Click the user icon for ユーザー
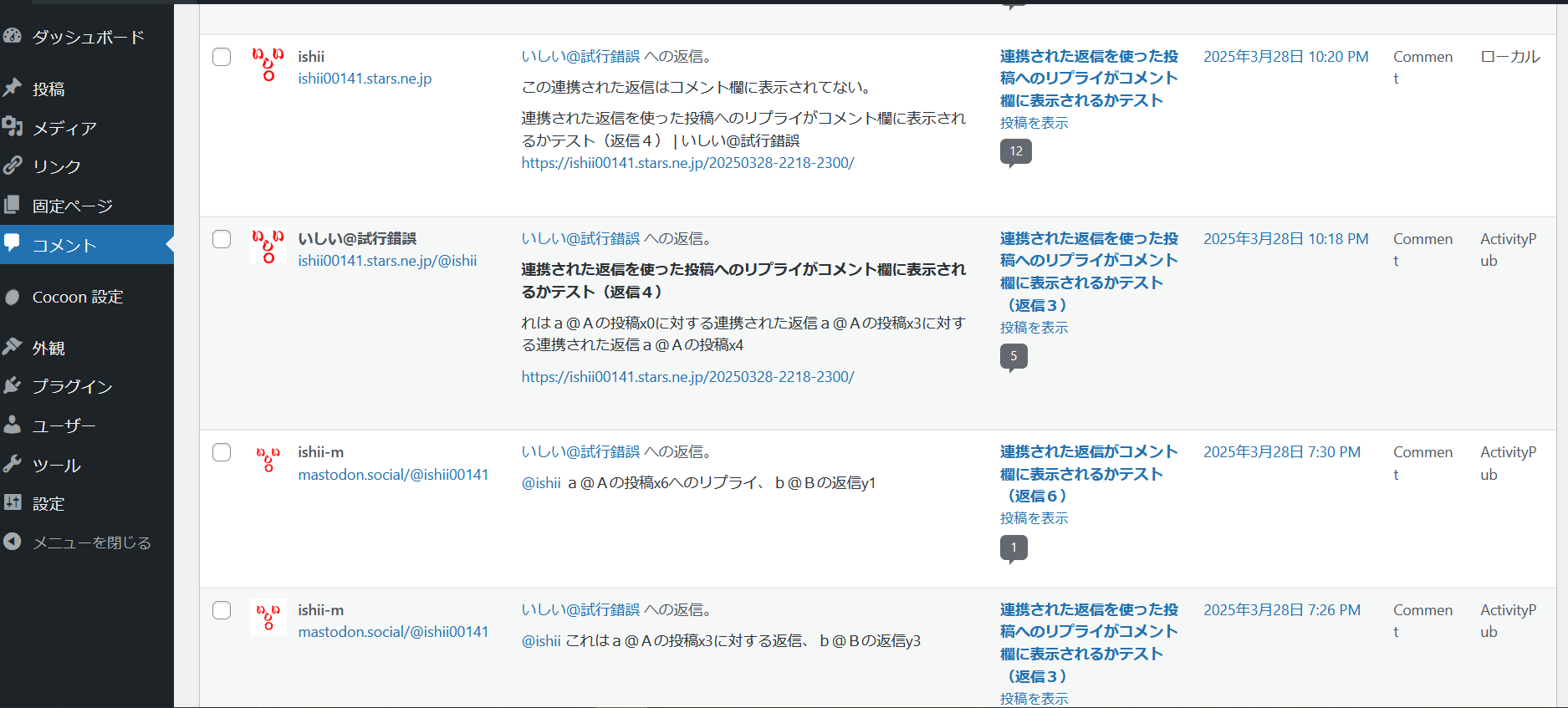The image size is (1568, 708). (x=13, y=425)
